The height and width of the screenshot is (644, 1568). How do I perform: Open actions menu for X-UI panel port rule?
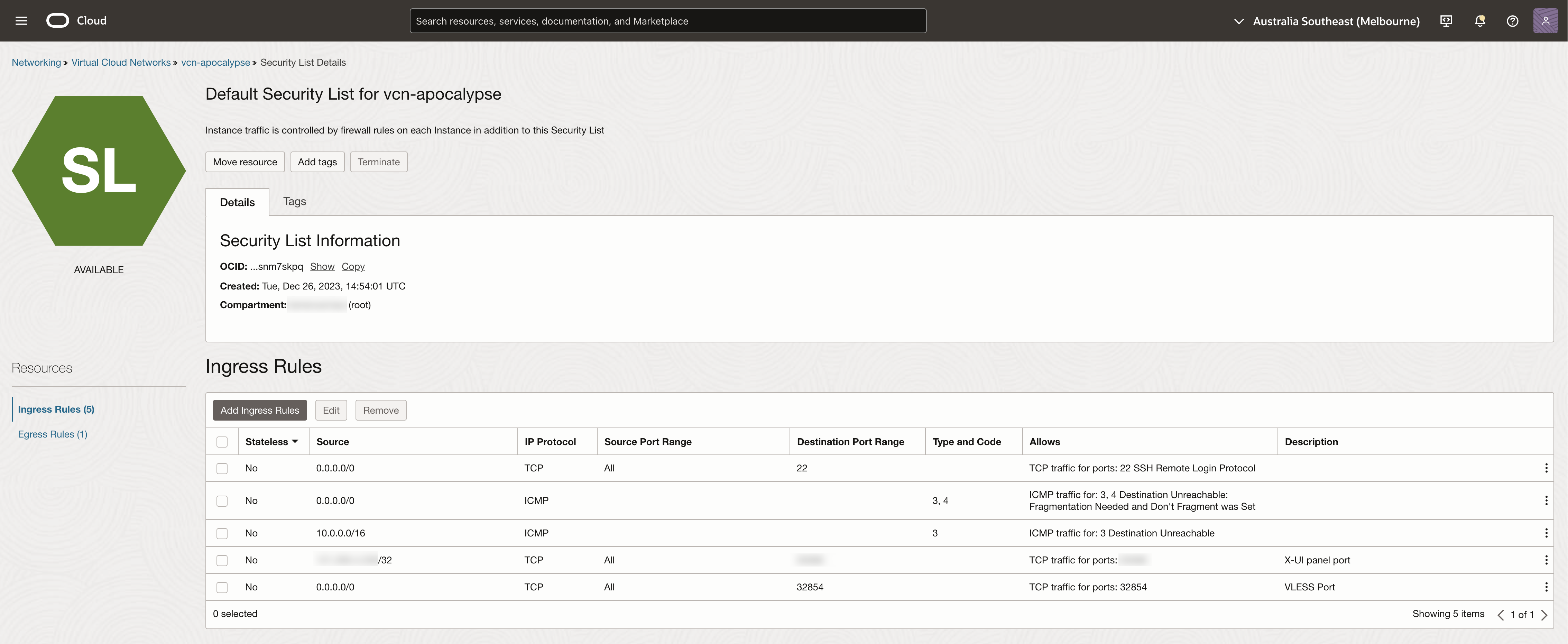(1546, 560)
